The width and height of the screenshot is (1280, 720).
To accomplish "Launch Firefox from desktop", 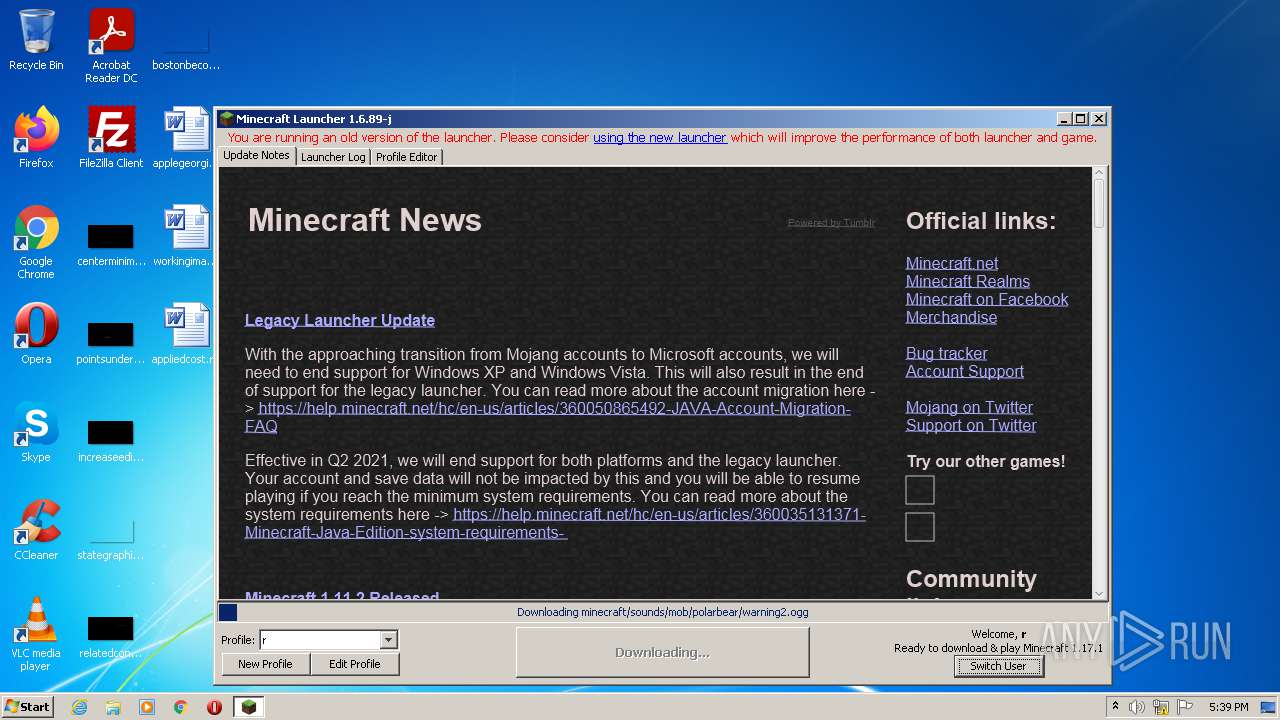I will pyautogui.click(x=36, y=138).
